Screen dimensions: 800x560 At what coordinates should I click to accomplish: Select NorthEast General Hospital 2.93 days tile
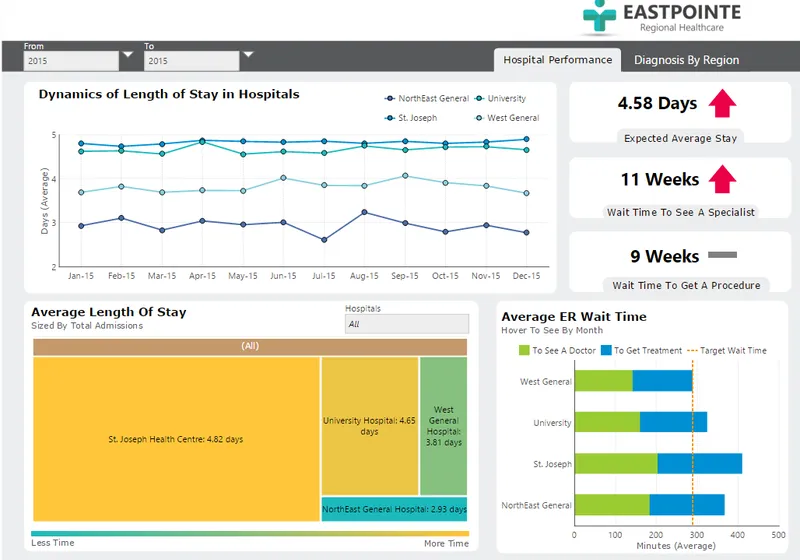(394, 509)
